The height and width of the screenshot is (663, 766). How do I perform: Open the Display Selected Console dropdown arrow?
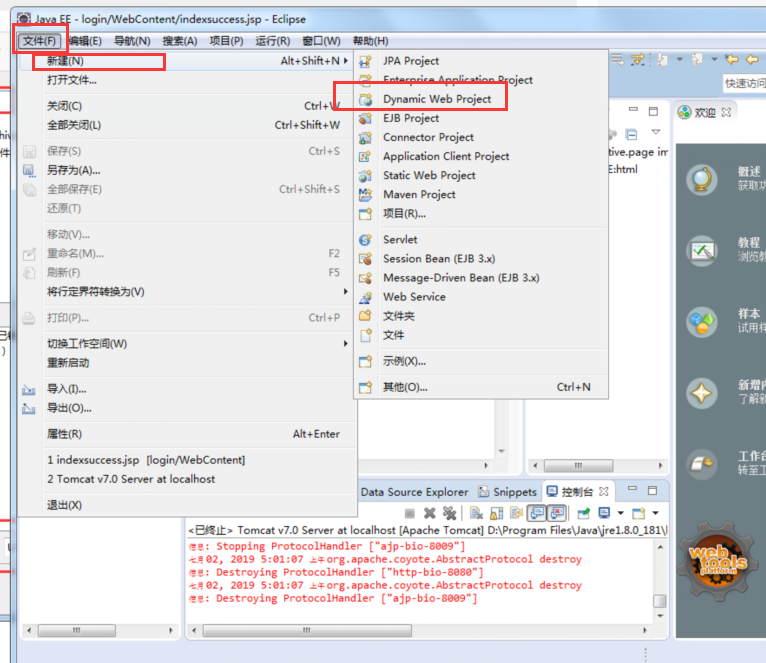tap(620, 513)
